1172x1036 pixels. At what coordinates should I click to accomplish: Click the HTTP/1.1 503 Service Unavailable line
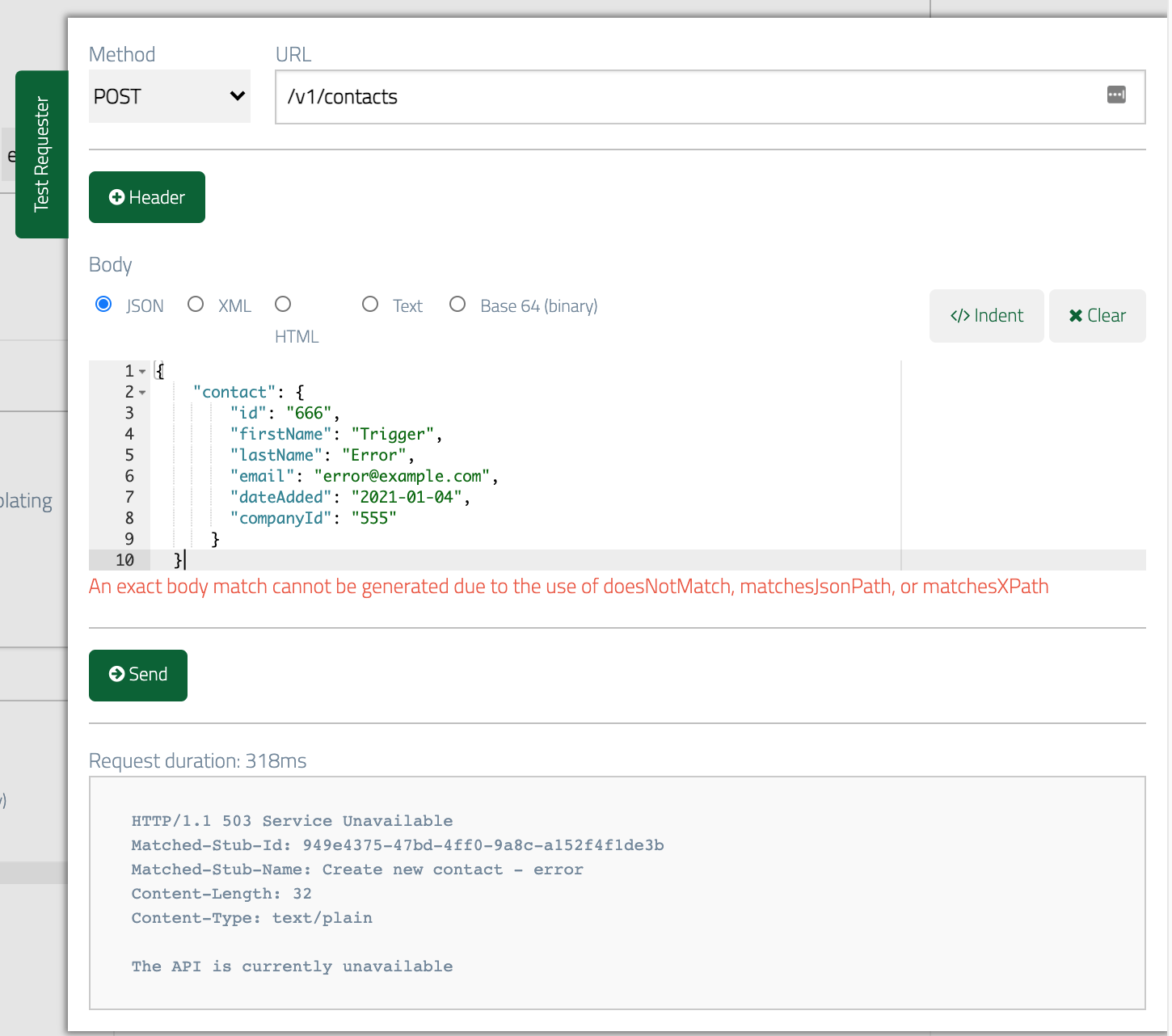click(x=292, y=821)
